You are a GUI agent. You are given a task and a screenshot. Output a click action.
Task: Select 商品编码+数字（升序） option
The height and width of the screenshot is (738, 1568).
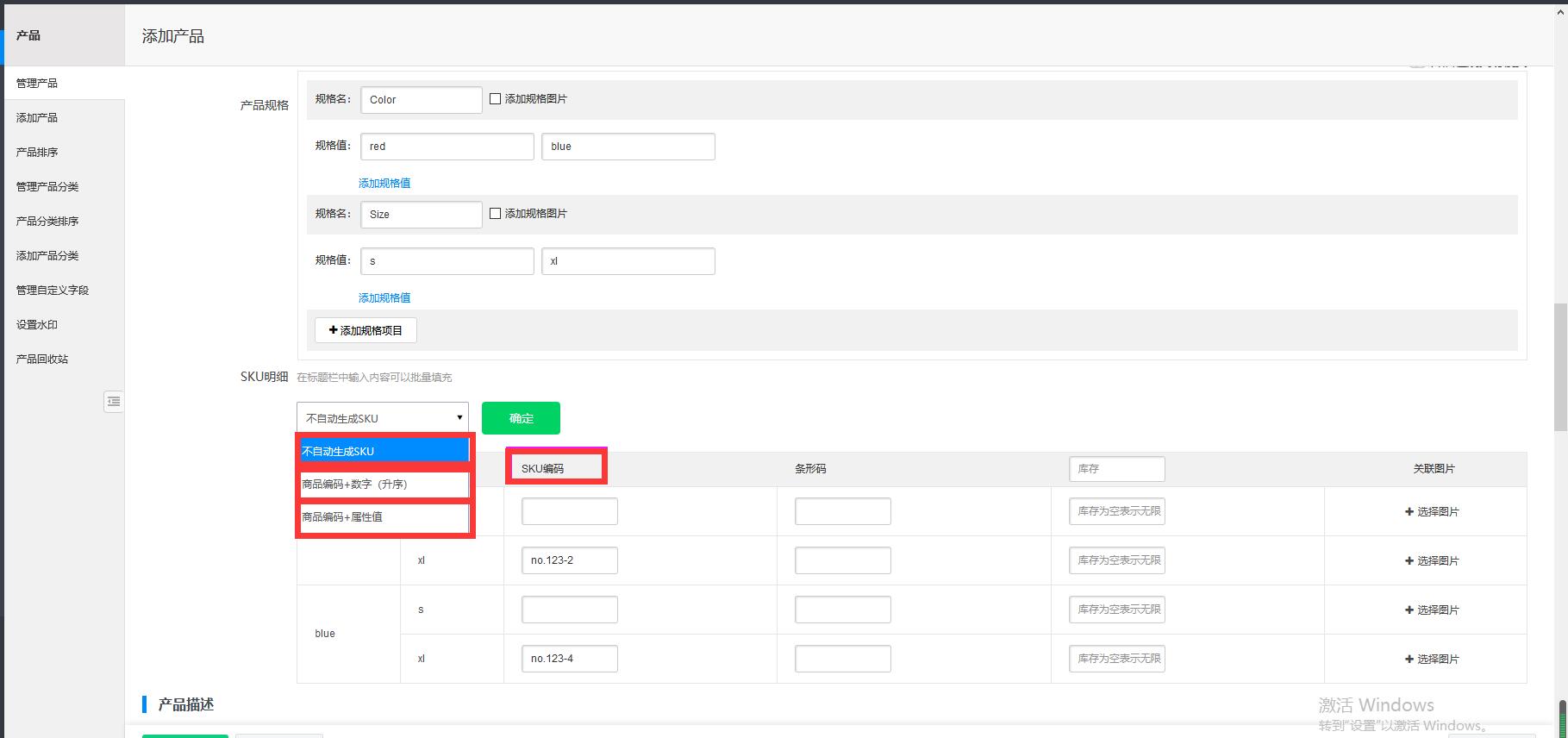point(383,485)
